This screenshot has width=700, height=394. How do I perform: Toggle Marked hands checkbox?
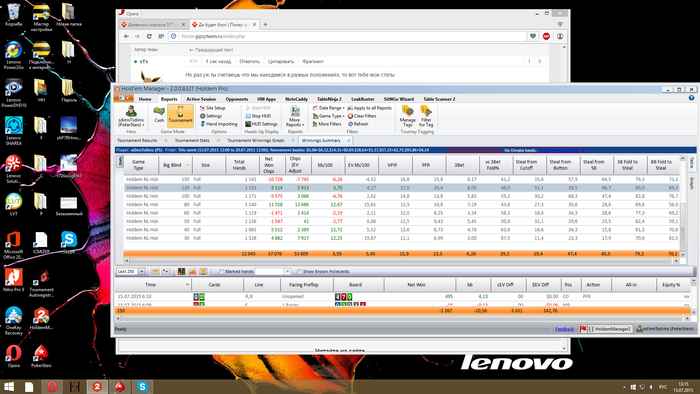pyautogui.click(x=221, y=271)
